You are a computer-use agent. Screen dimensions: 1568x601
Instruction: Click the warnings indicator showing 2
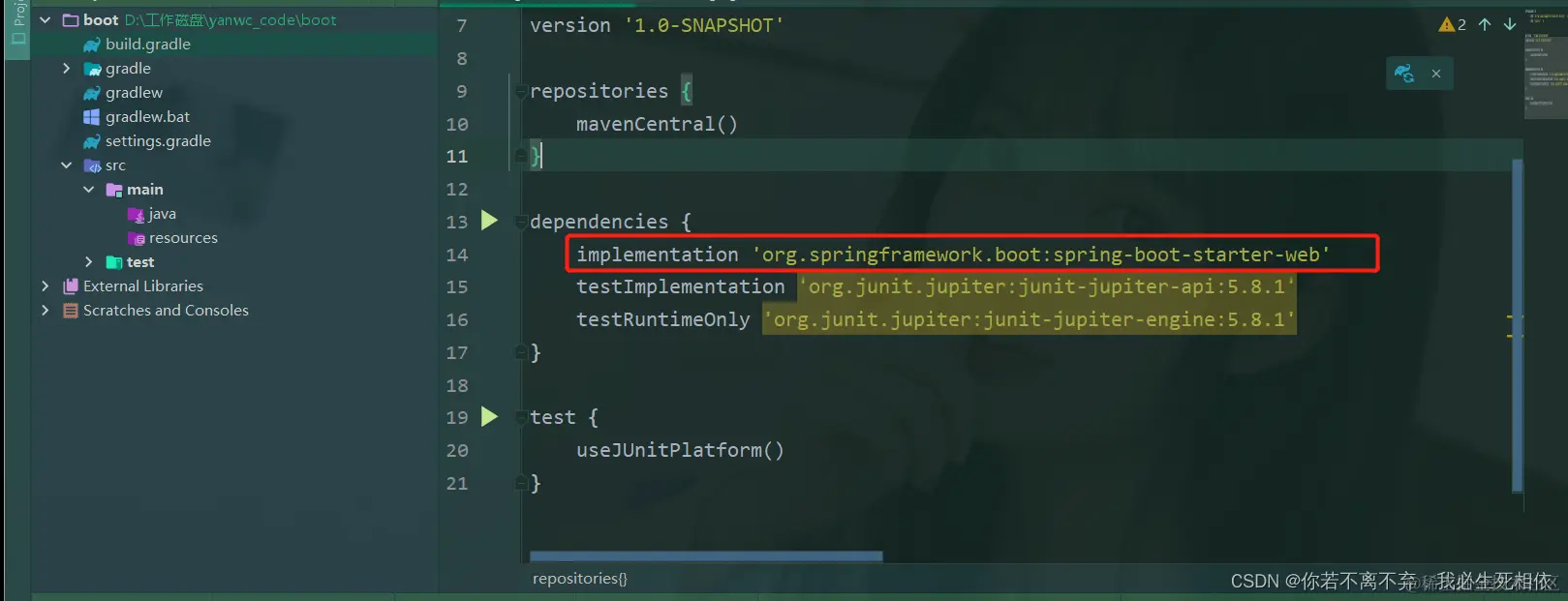[1452, 25]
